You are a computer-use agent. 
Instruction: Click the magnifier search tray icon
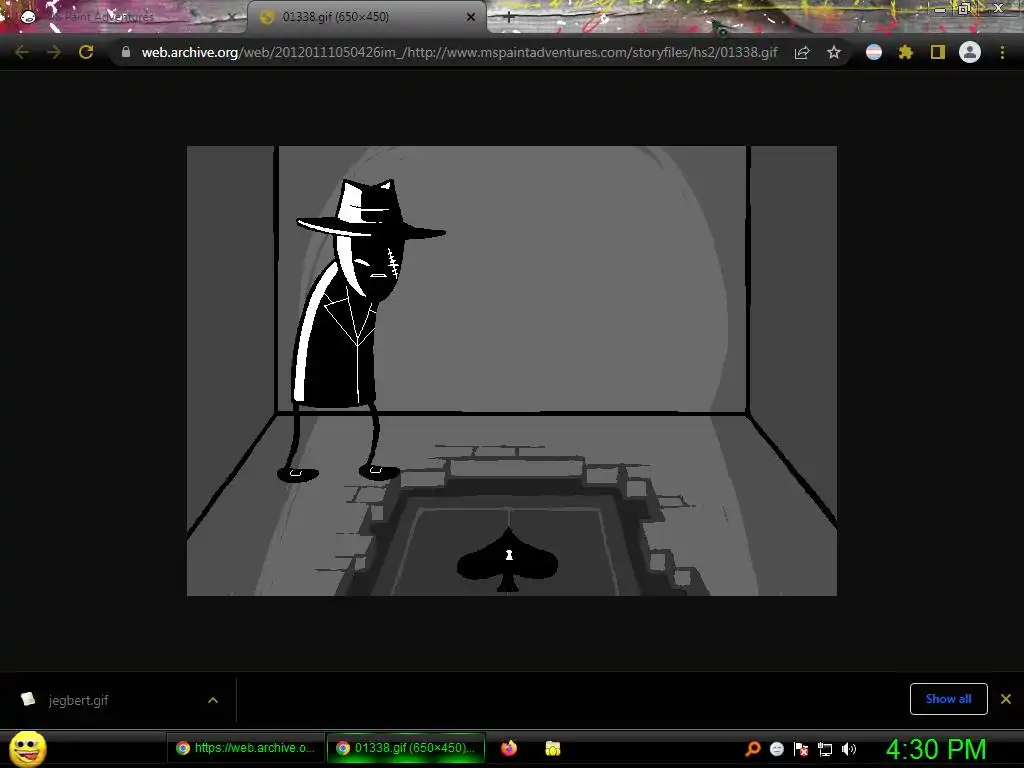coord(753,749)
